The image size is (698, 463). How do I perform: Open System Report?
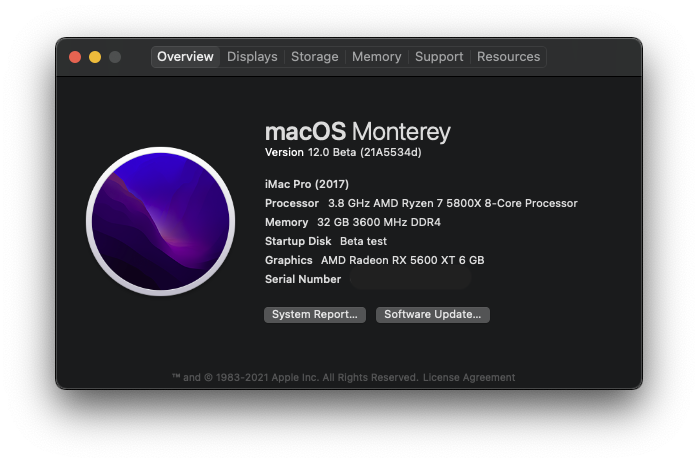click(314, 314)
